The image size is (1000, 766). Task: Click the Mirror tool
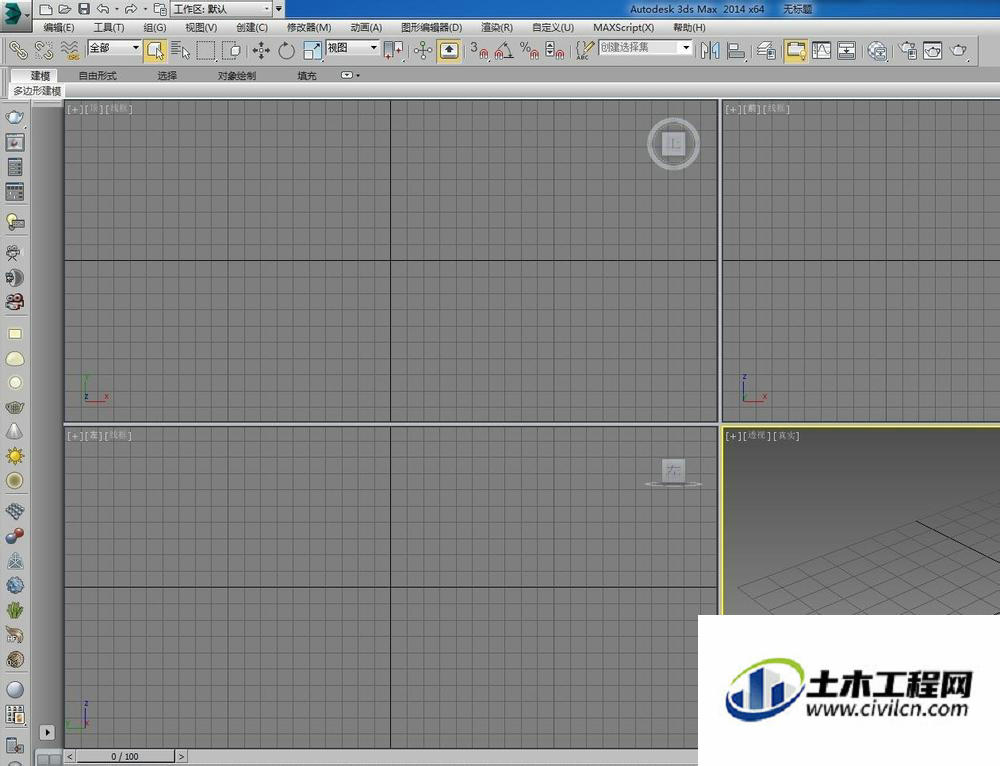point(710,50)
